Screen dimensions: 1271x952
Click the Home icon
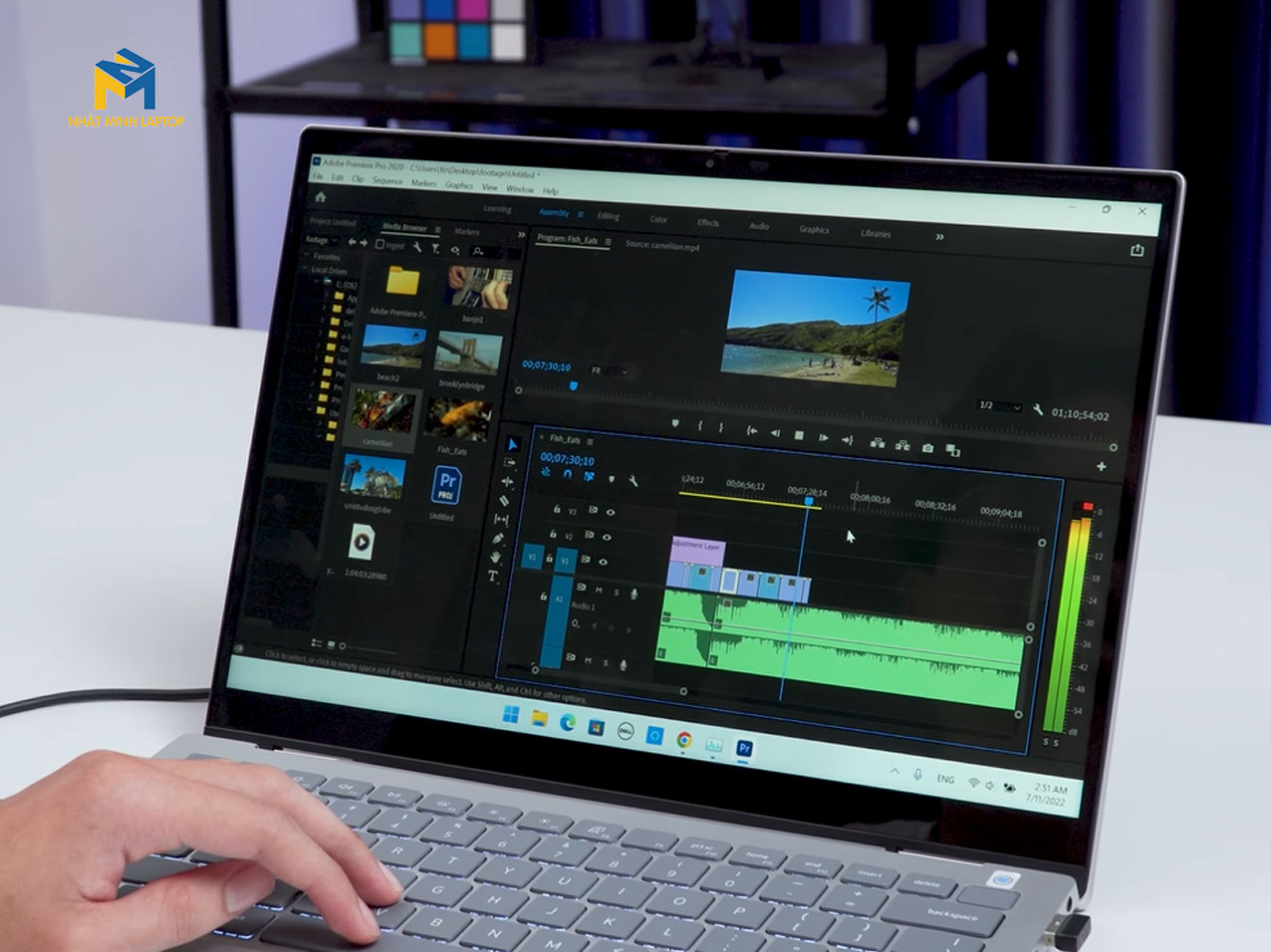click(x=321, y=196)
